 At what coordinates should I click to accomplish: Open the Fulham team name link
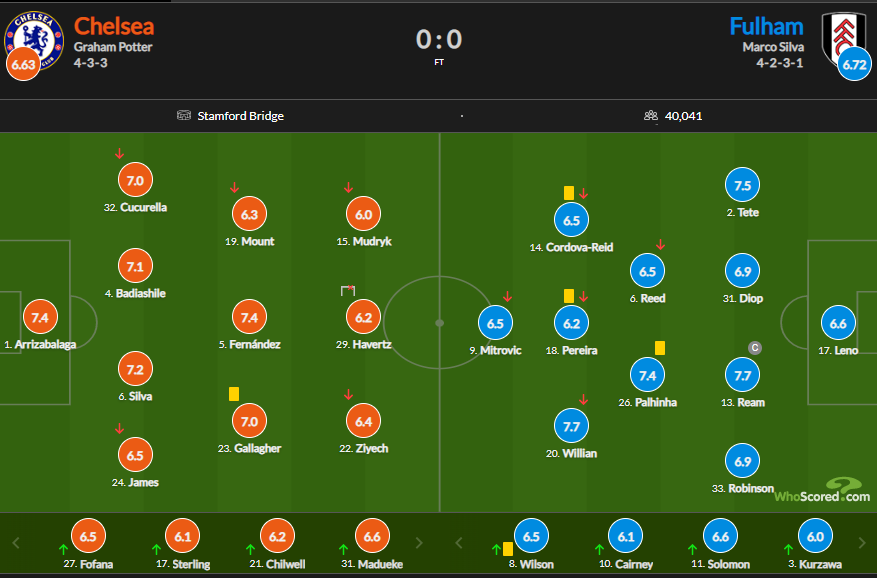768,25
